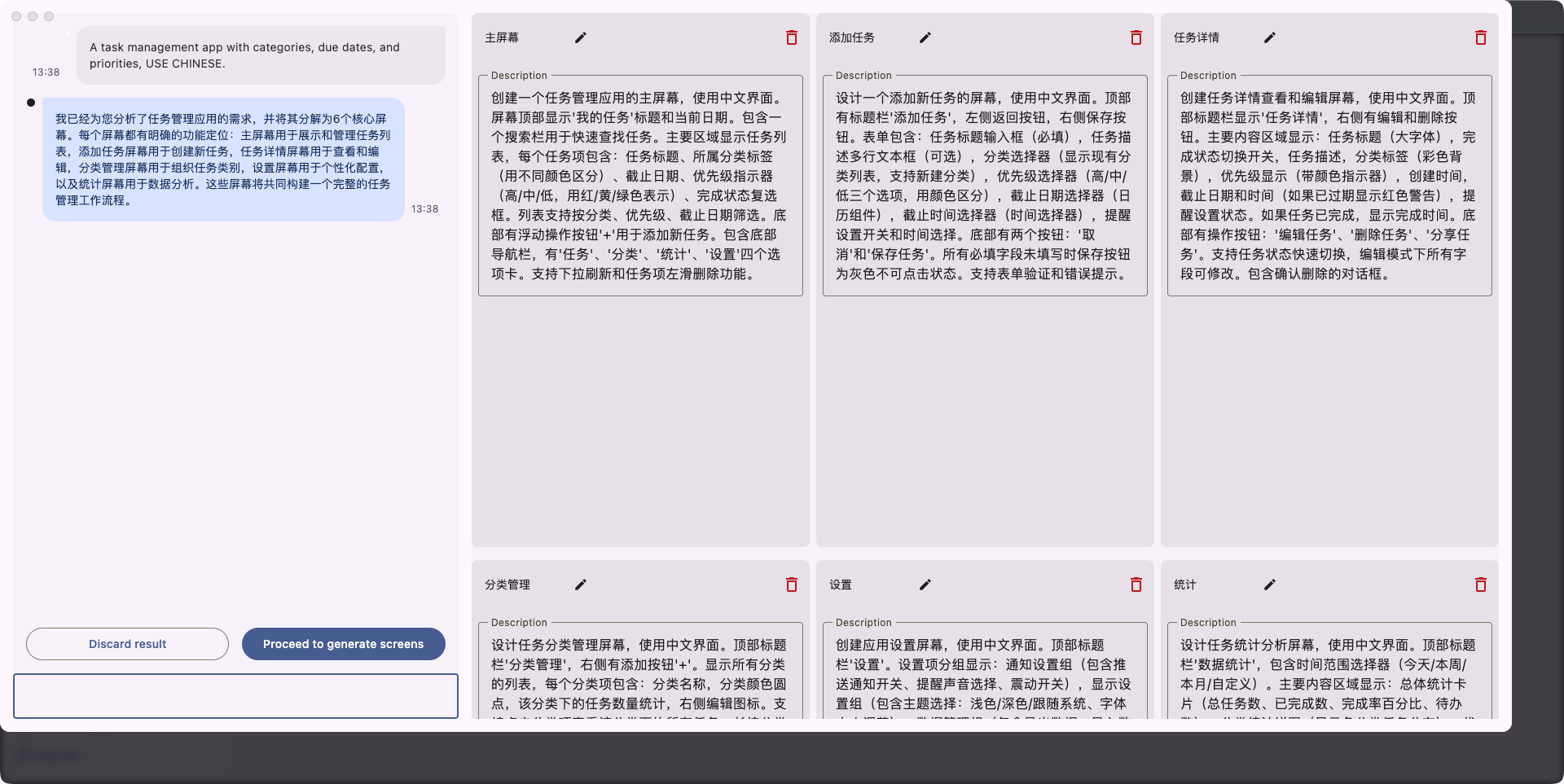Edit the 统计 screen title
Viewport: 1564px width, 784px height.
pyautogui.click(x=1270, y=585)
